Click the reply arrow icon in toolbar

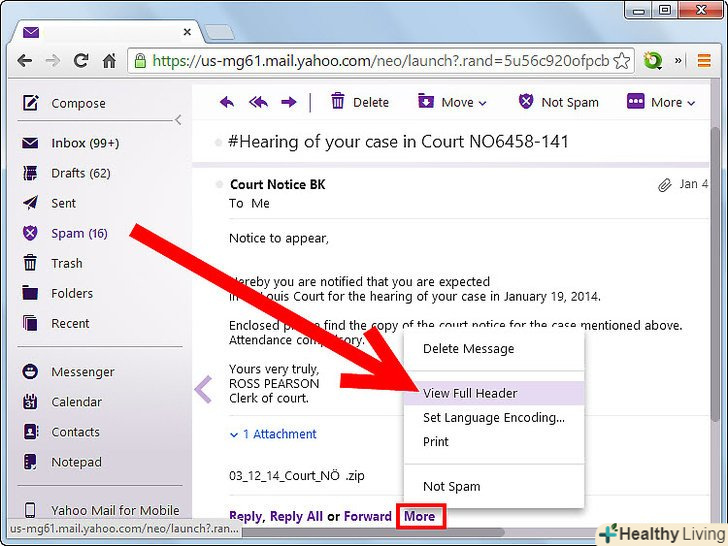[227, 102]
